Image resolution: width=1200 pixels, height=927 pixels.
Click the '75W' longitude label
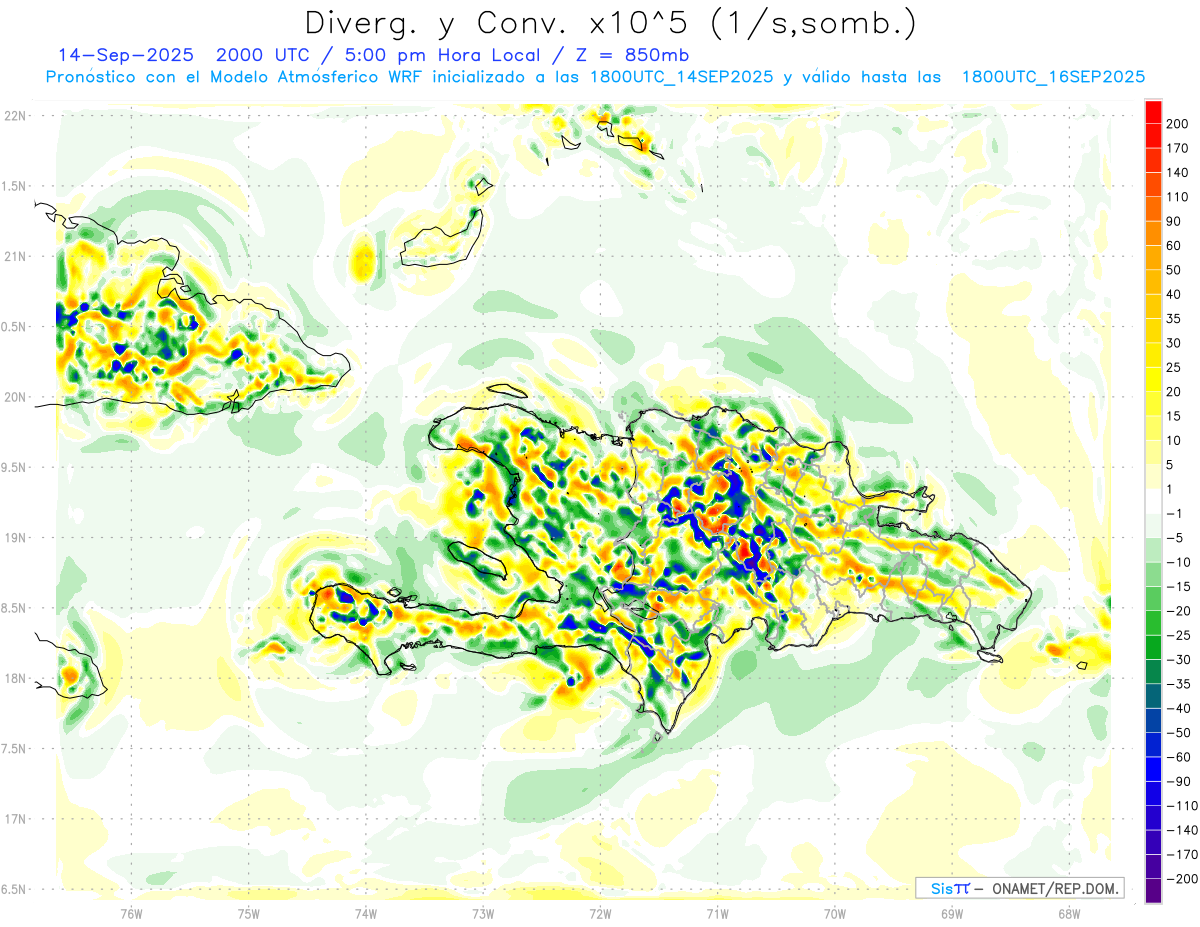(x=248, y=914)
